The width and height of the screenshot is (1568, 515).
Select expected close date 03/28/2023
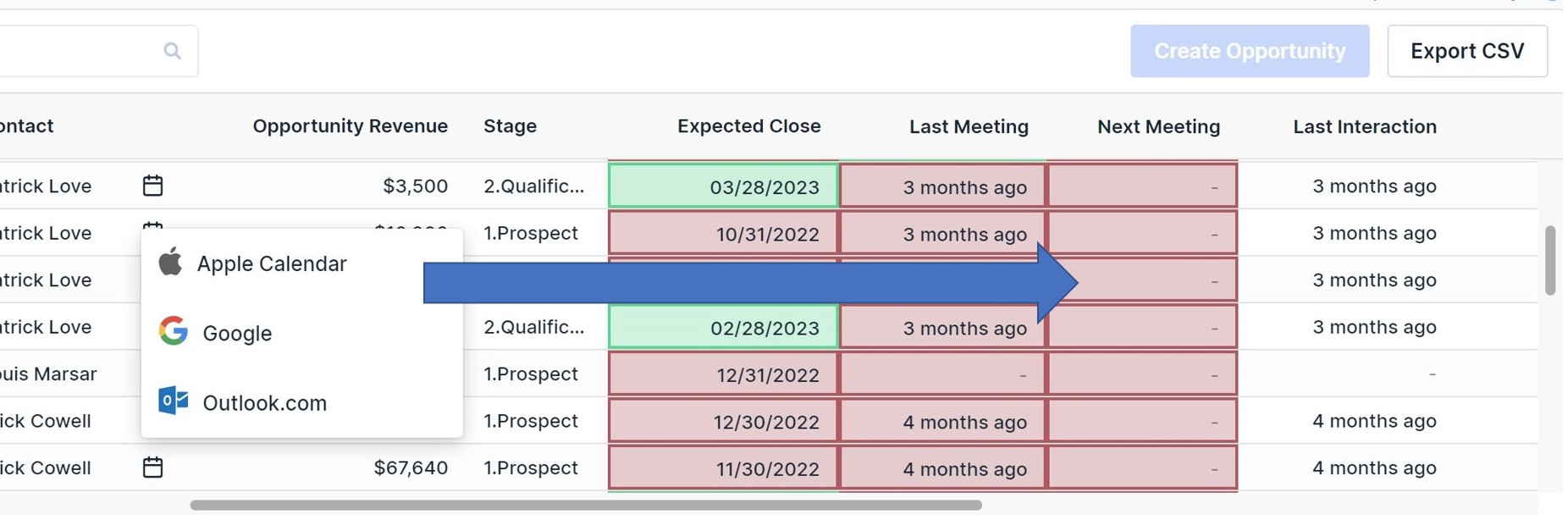point(723,186)
